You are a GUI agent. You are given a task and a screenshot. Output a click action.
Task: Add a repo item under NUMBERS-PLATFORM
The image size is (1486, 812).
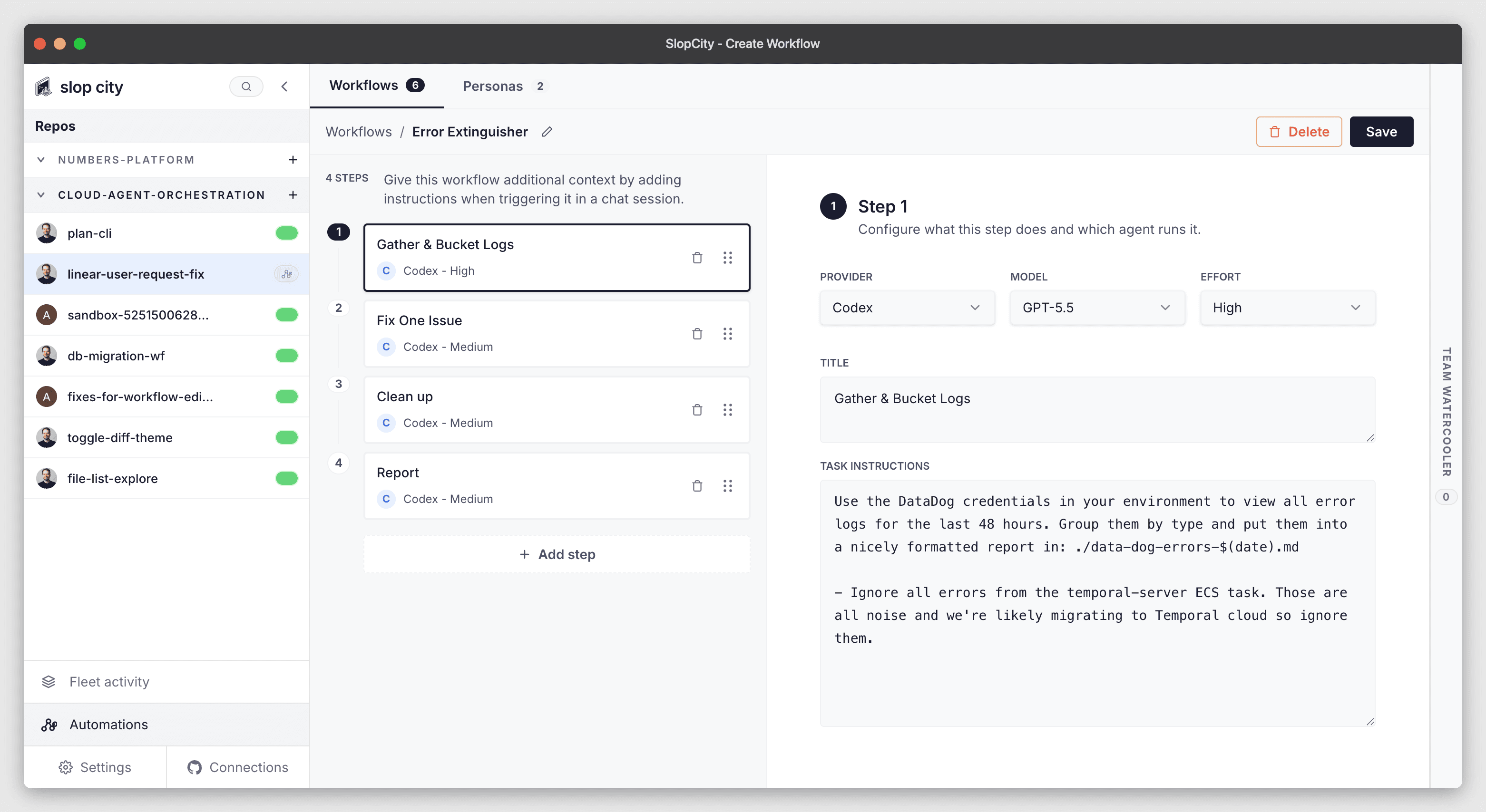(x=293, y=160)
